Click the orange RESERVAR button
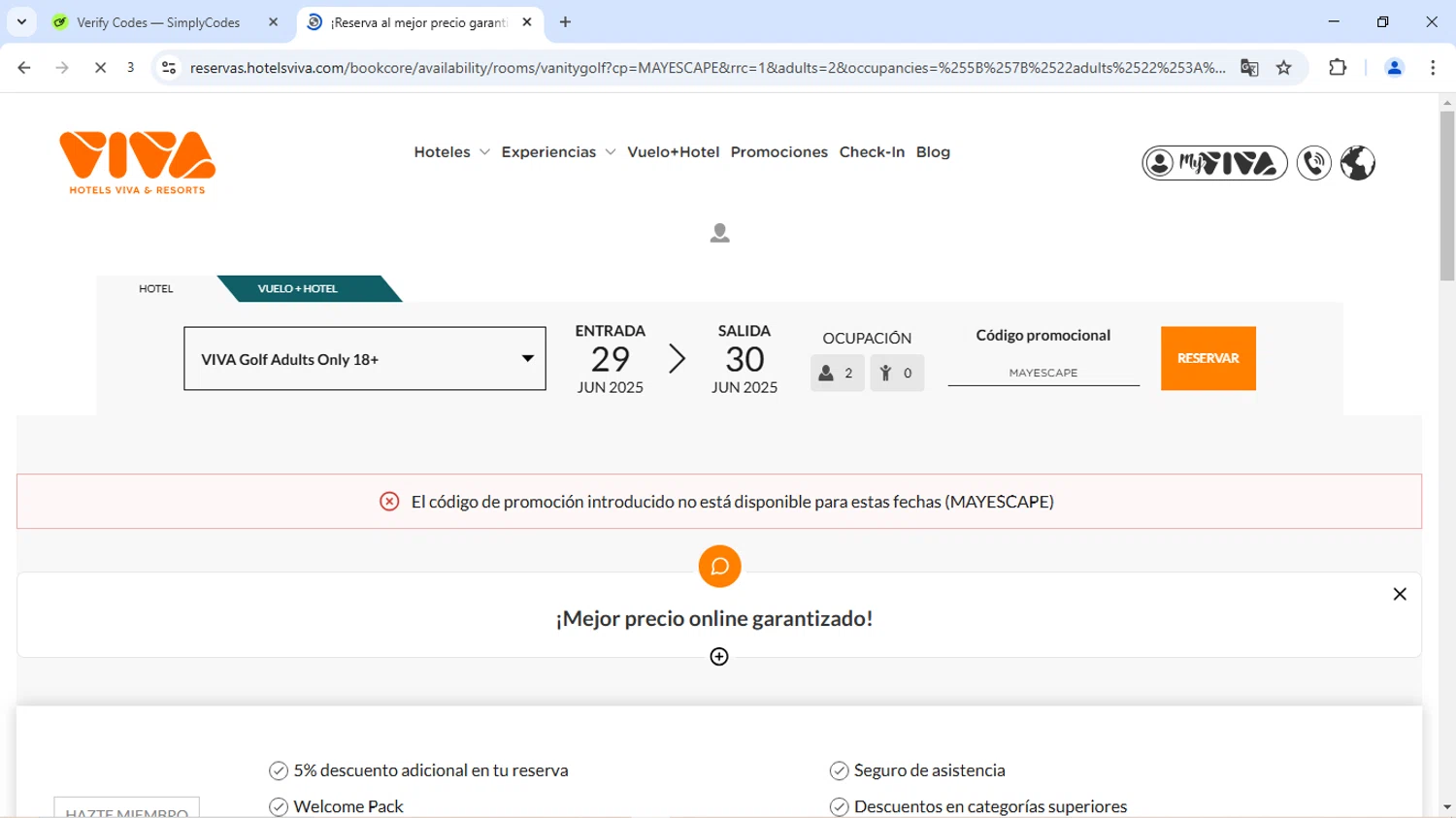Screen dimensions: 1456x818 point(1208,358)
